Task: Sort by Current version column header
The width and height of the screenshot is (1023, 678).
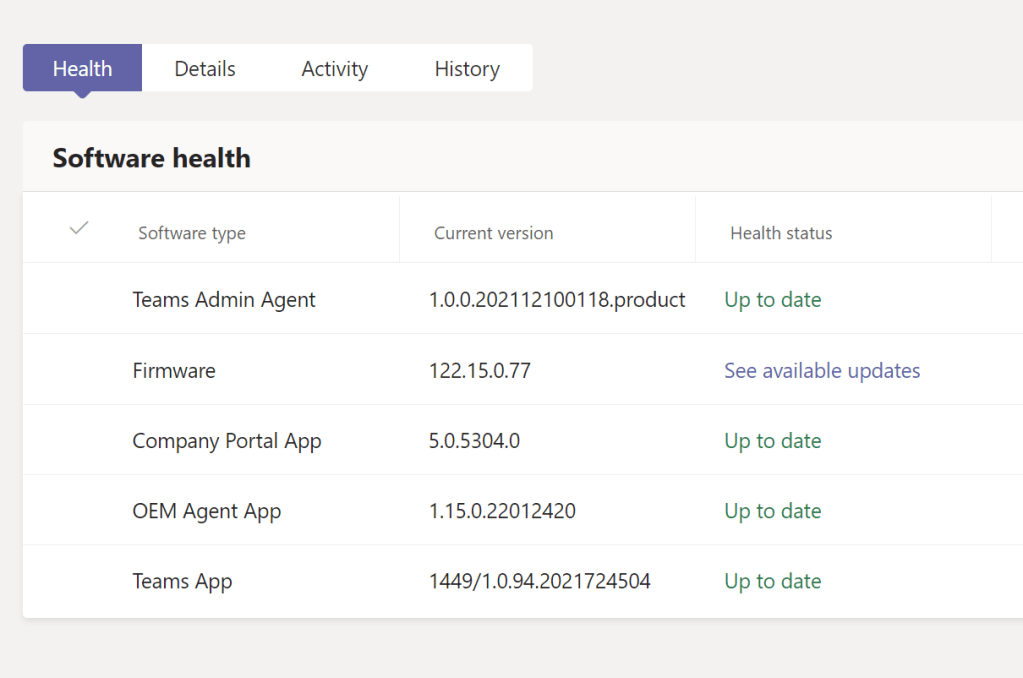Action: [493, 233]
